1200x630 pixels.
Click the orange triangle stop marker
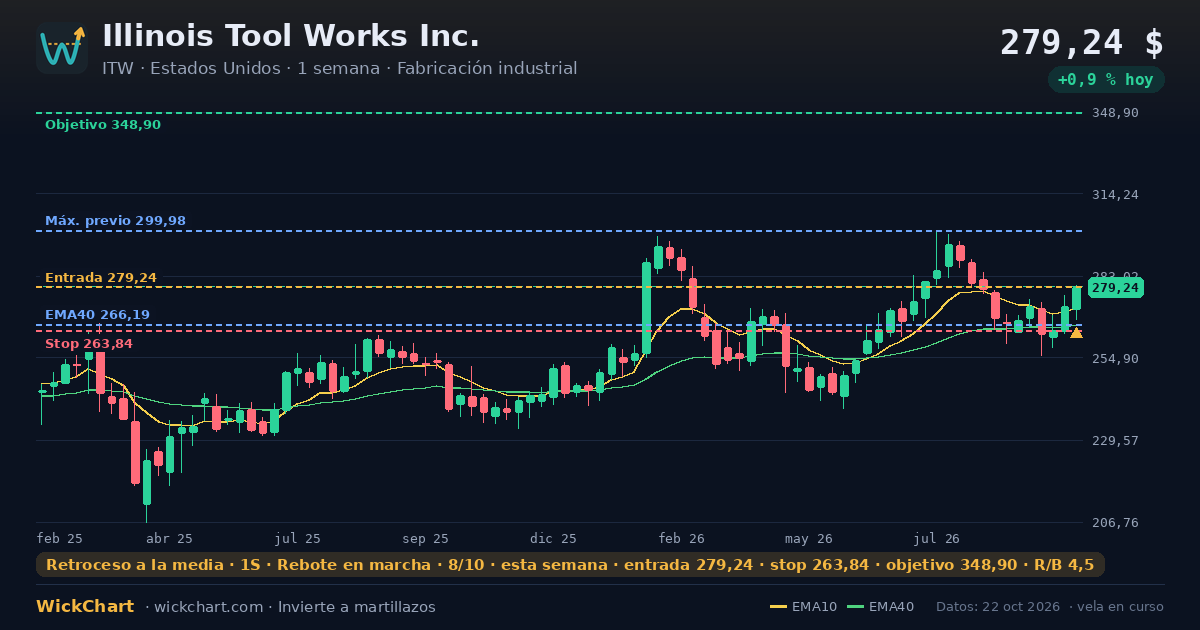pos(1076,333)
